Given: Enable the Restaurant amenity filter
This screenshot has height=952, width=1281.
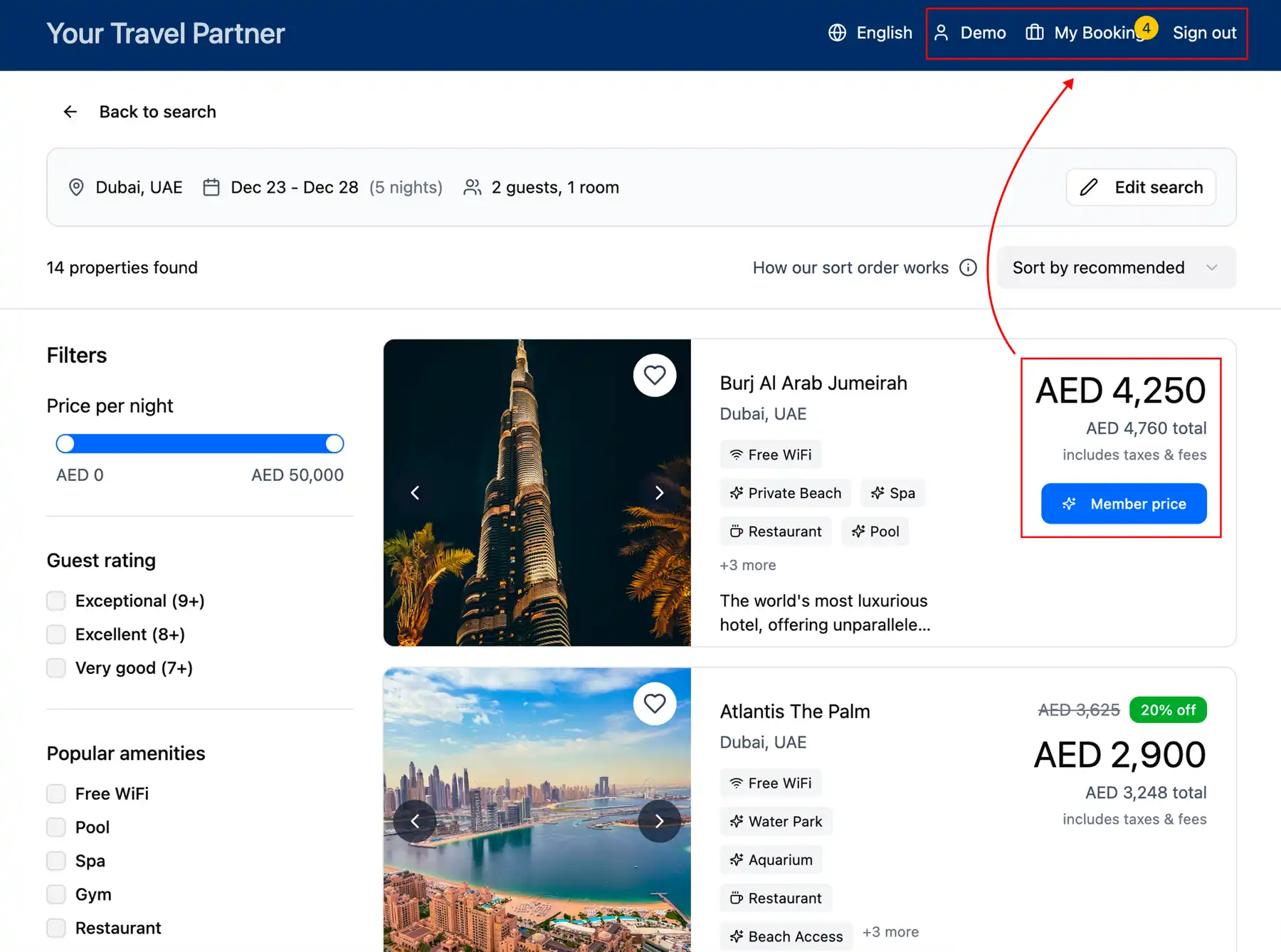Looking at the screenshot, I should pos(56,928).
